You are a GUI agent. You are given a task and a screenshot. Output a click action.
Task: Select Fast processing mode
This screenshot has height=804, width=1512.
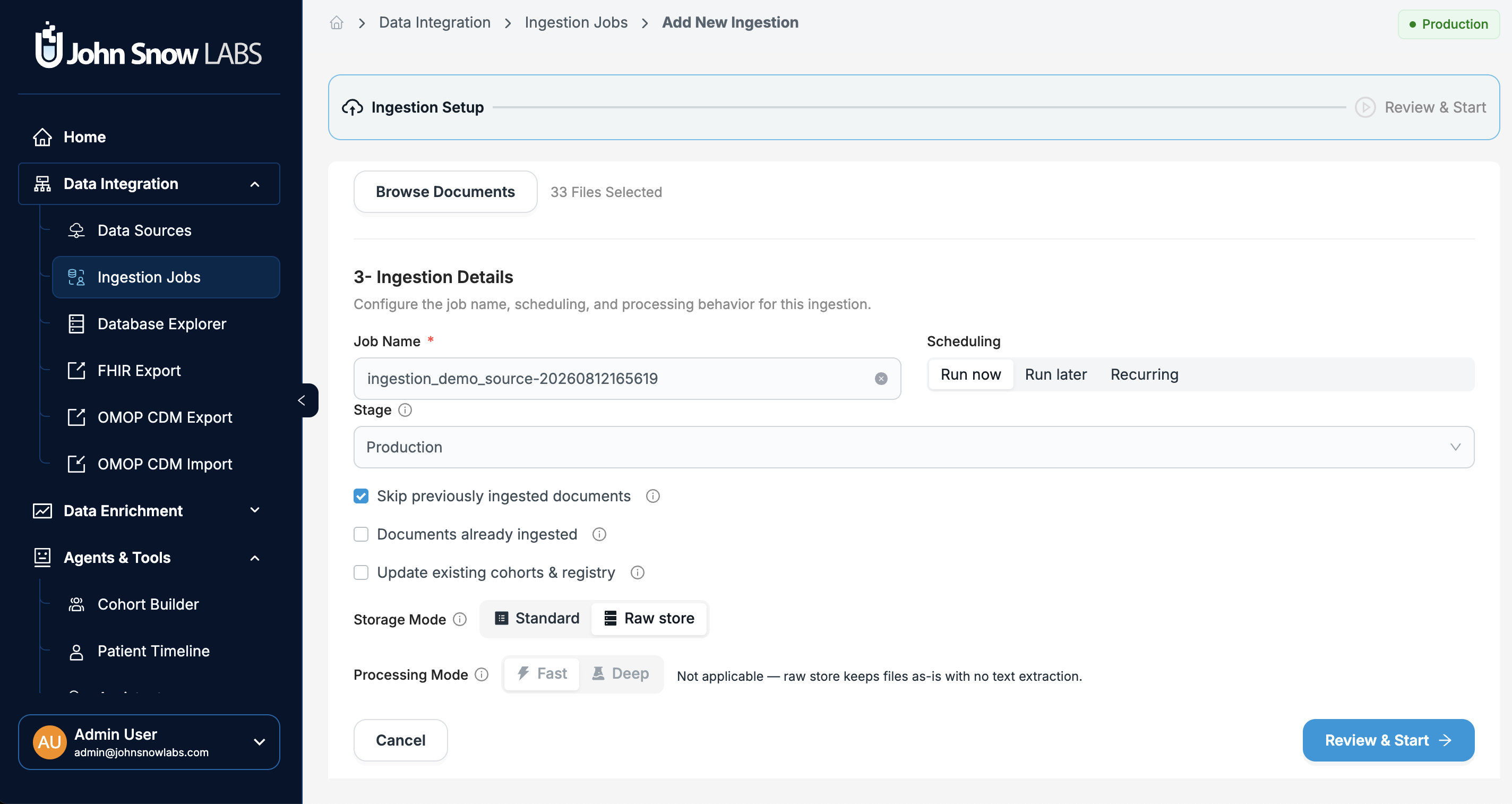click(542, 673)
